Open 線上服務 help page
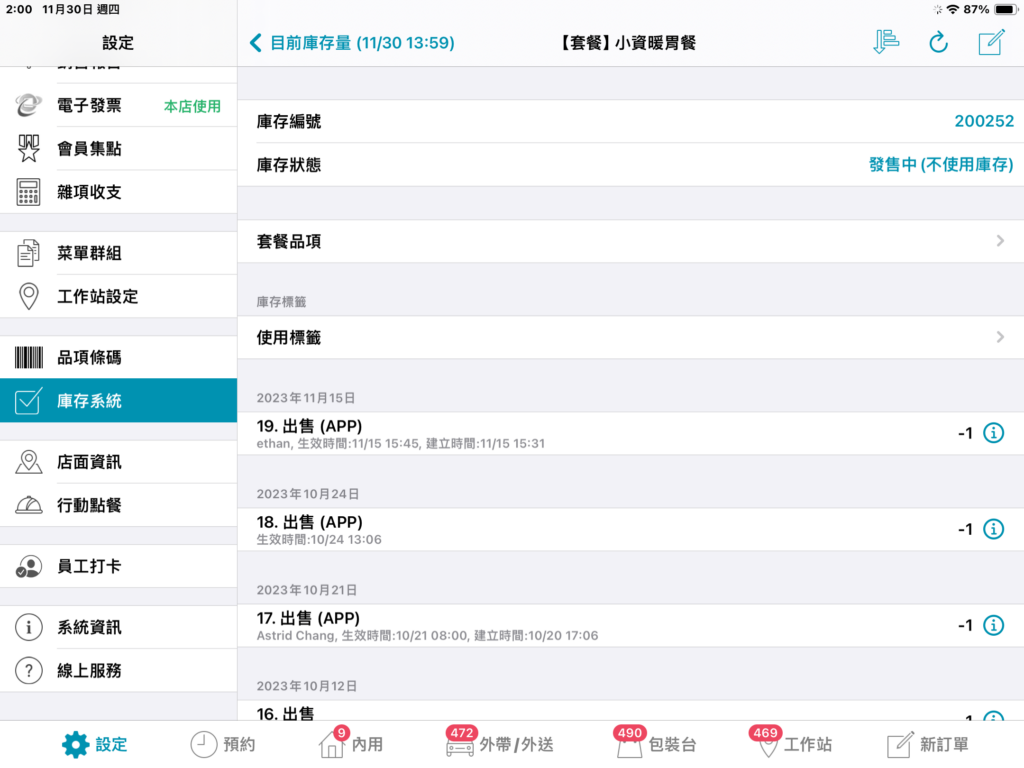The width and height of the screenshot is (1024, 768). click(x=118, y=670)
